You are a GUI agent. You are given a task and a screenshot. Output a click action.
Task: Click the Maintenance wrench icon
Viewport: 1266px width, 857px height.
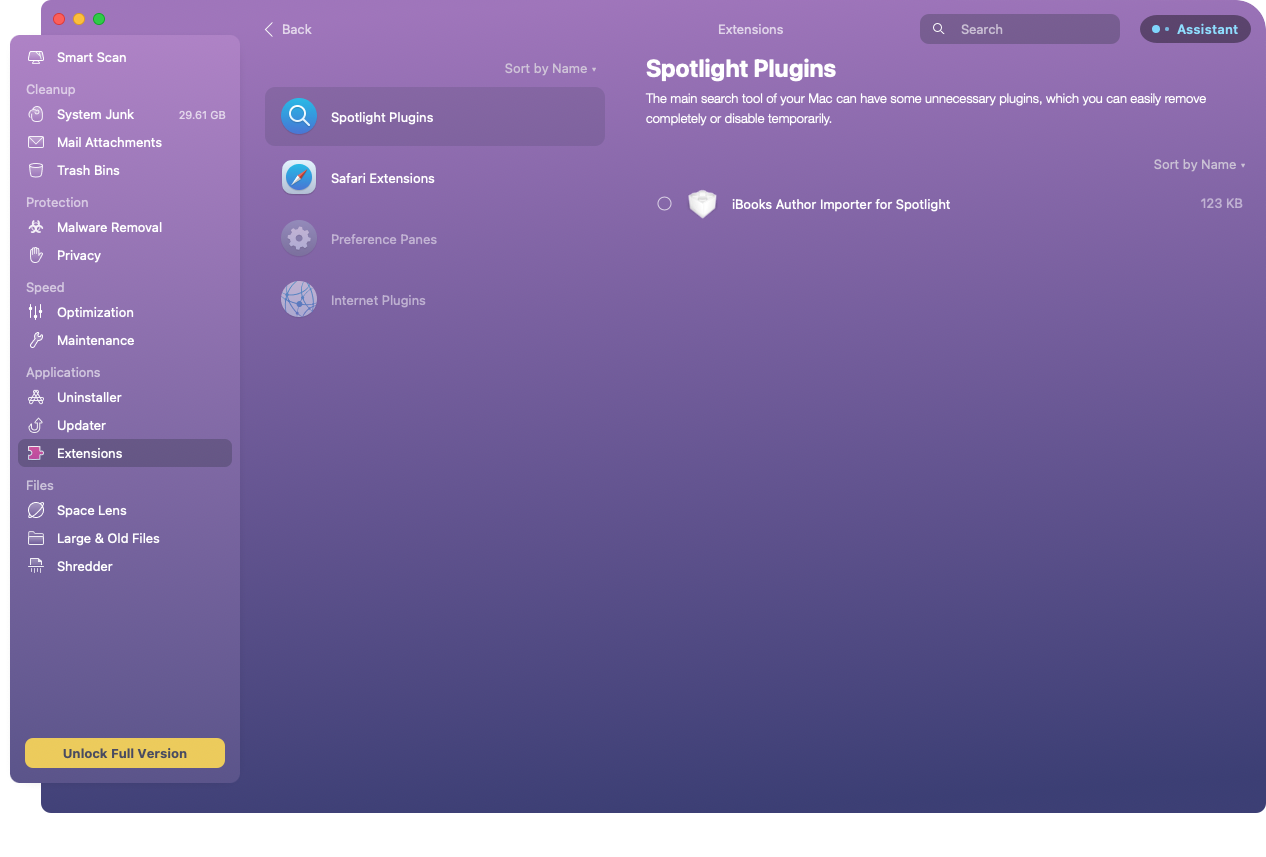click(36, 340)
